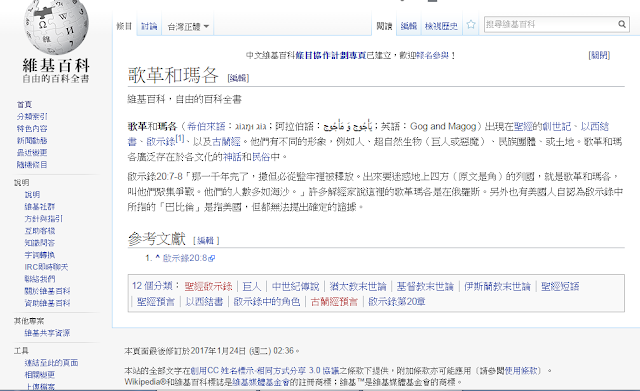
Task: Open the 啟示錄20:8 reference link
Action: pos(185,258)
